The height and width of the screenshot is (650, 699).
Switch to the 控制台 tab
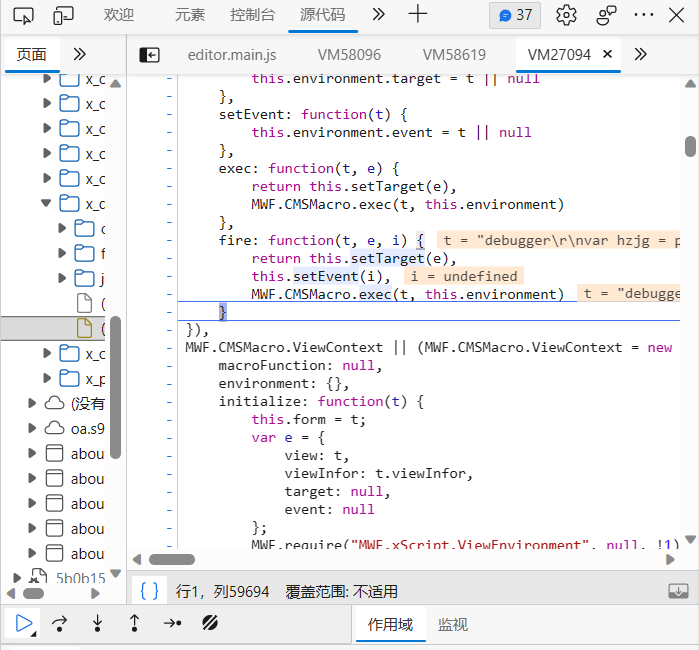coord(253,15)
